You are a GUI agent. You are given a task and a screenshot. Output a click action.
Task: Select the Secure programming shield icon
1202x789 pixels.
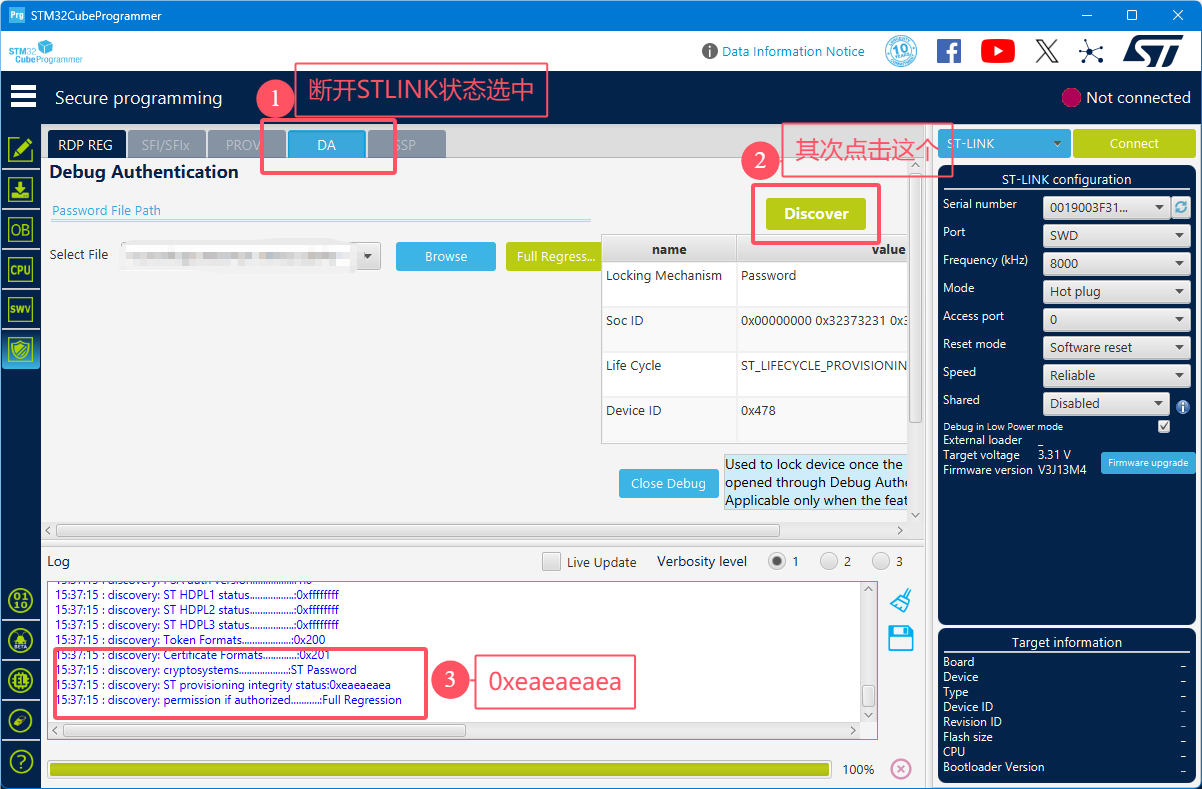[20, 349]
